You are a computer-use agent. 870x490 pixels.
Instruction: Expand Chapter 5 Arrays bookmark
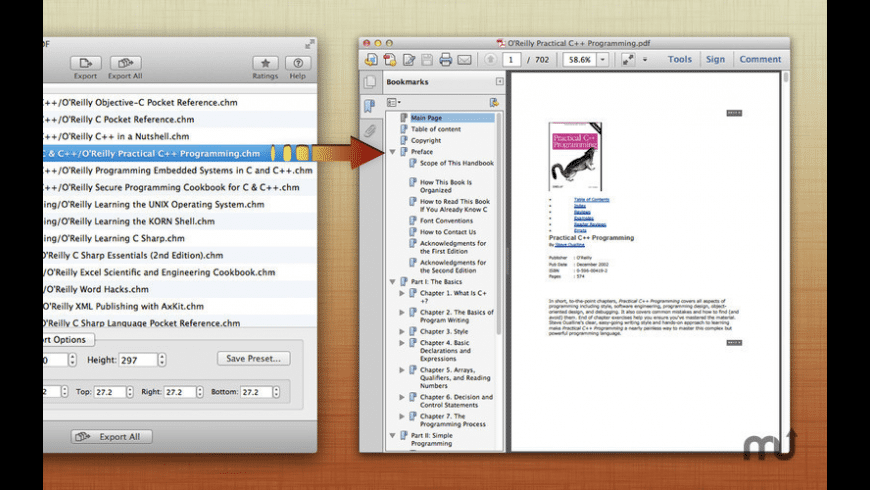(x=402, y=370)
